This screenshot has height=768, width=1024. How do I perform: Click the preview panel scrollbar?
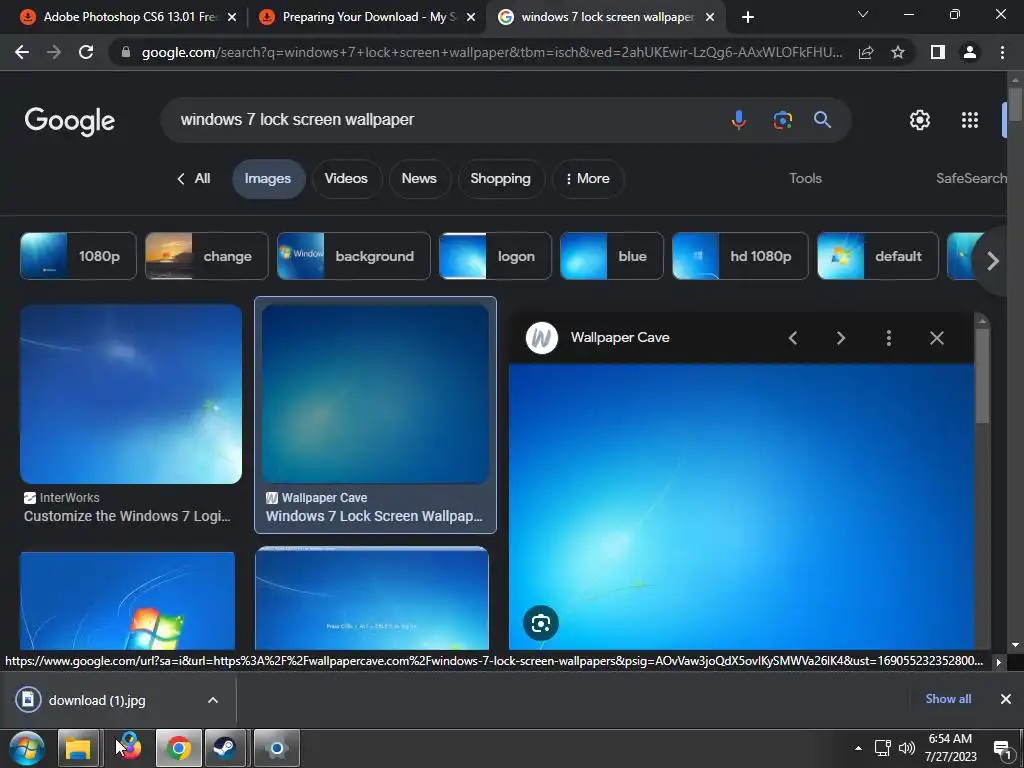click(x=982, y=376)
